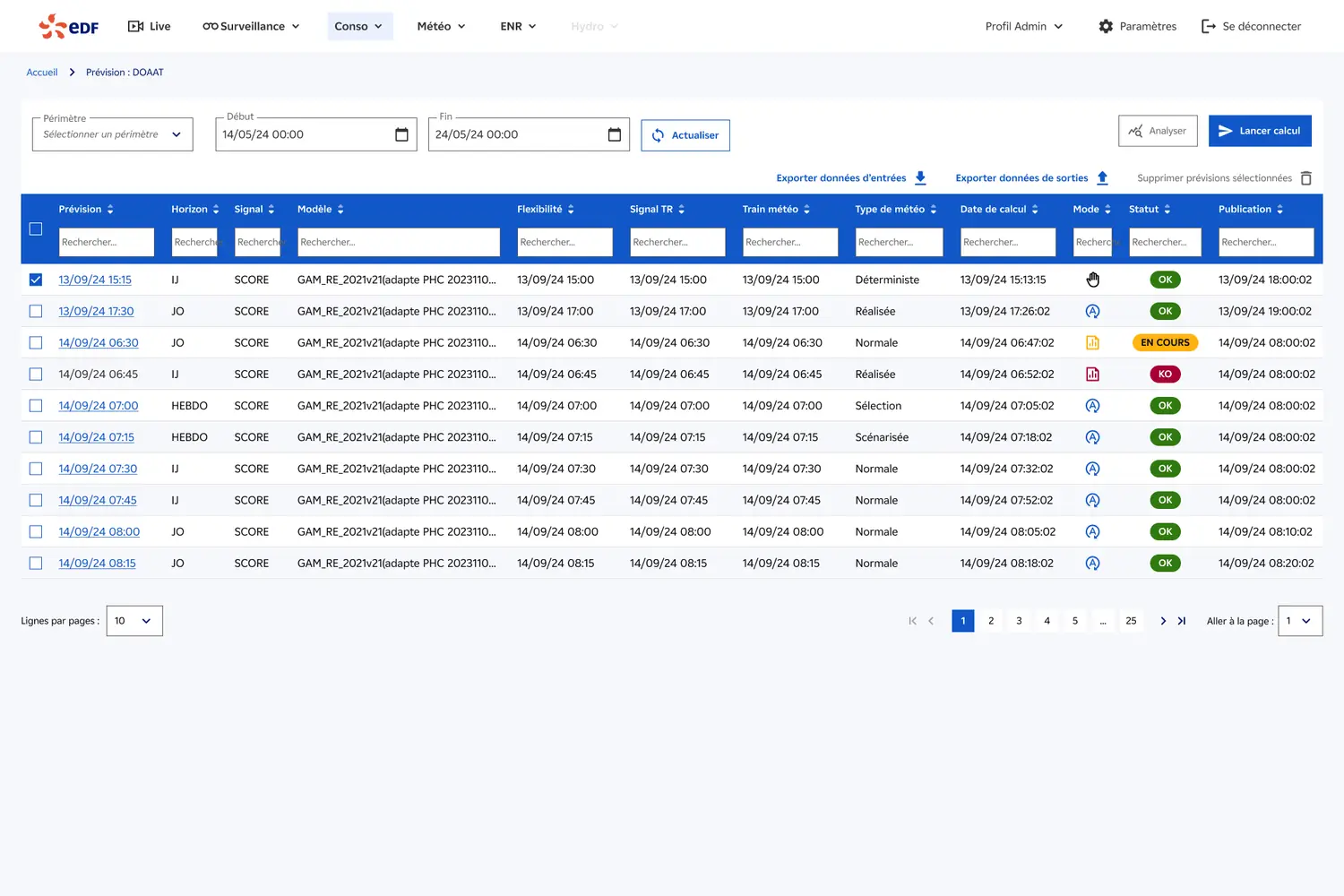Jump to last page arrow
1344x896 pixels.
click(x=1182, y=621)
